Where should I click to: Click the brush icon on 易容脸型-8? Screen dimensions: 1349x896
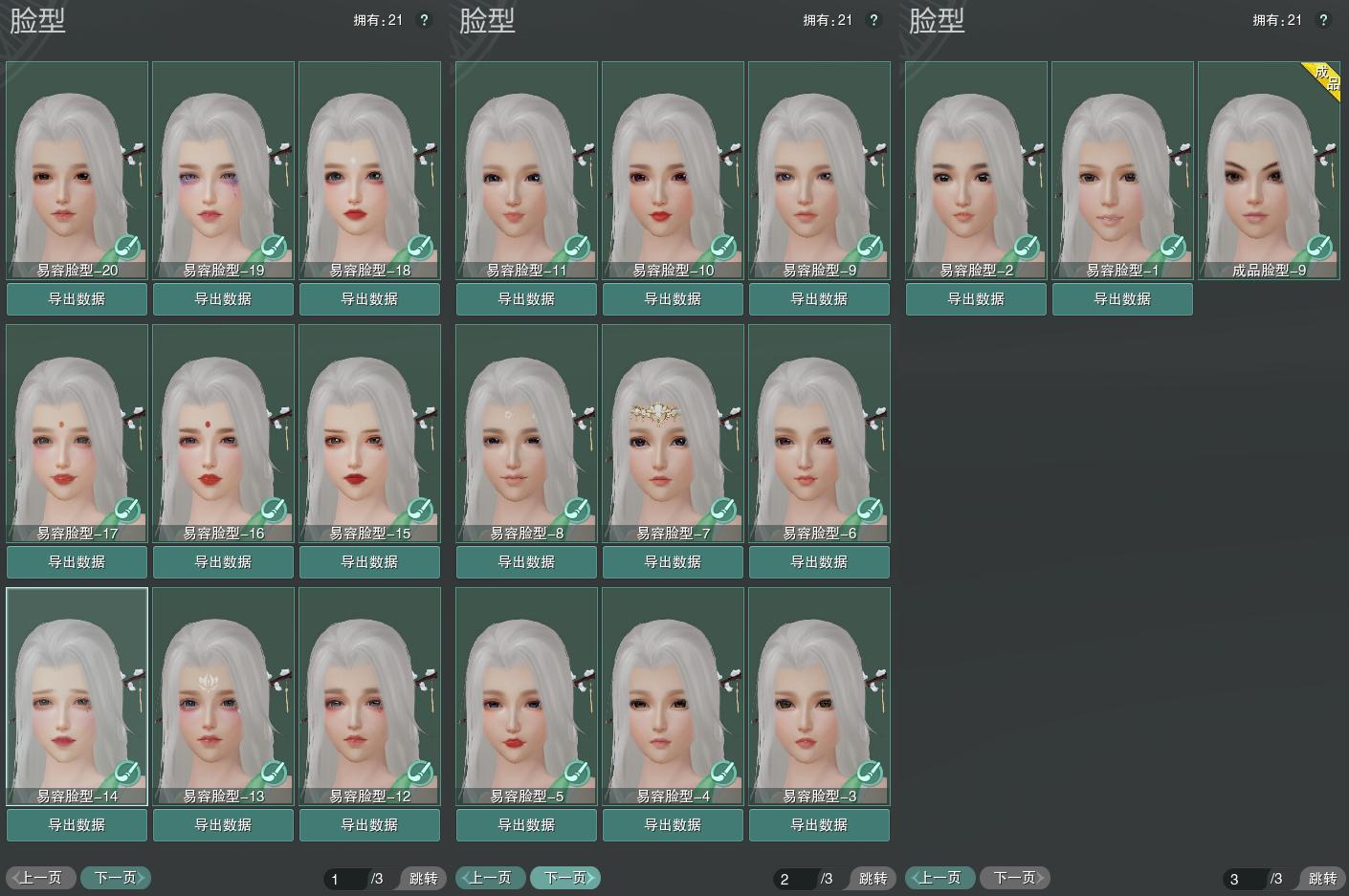click(577, 511)
